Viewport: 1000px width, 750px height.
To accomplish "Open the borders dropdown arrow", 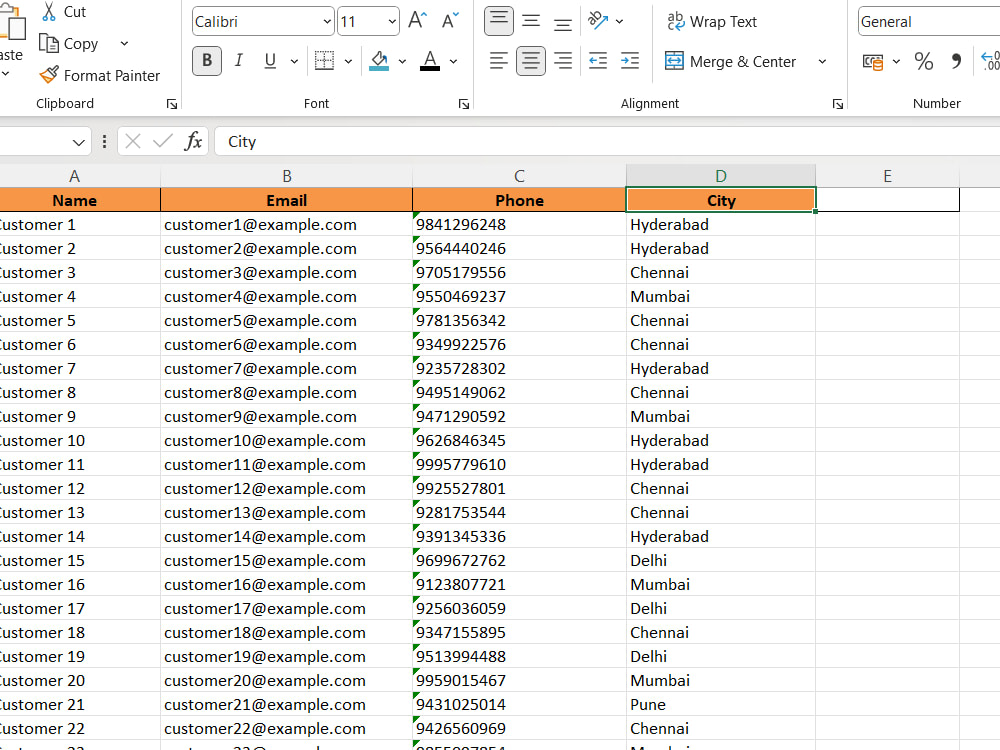I will (348, 61).
